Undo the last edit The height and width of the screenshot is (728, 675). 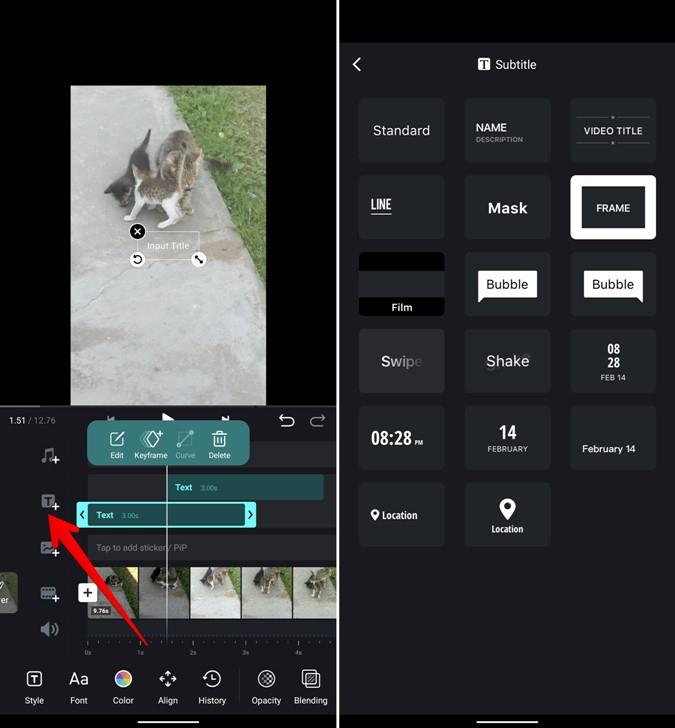tap(286, 421)
